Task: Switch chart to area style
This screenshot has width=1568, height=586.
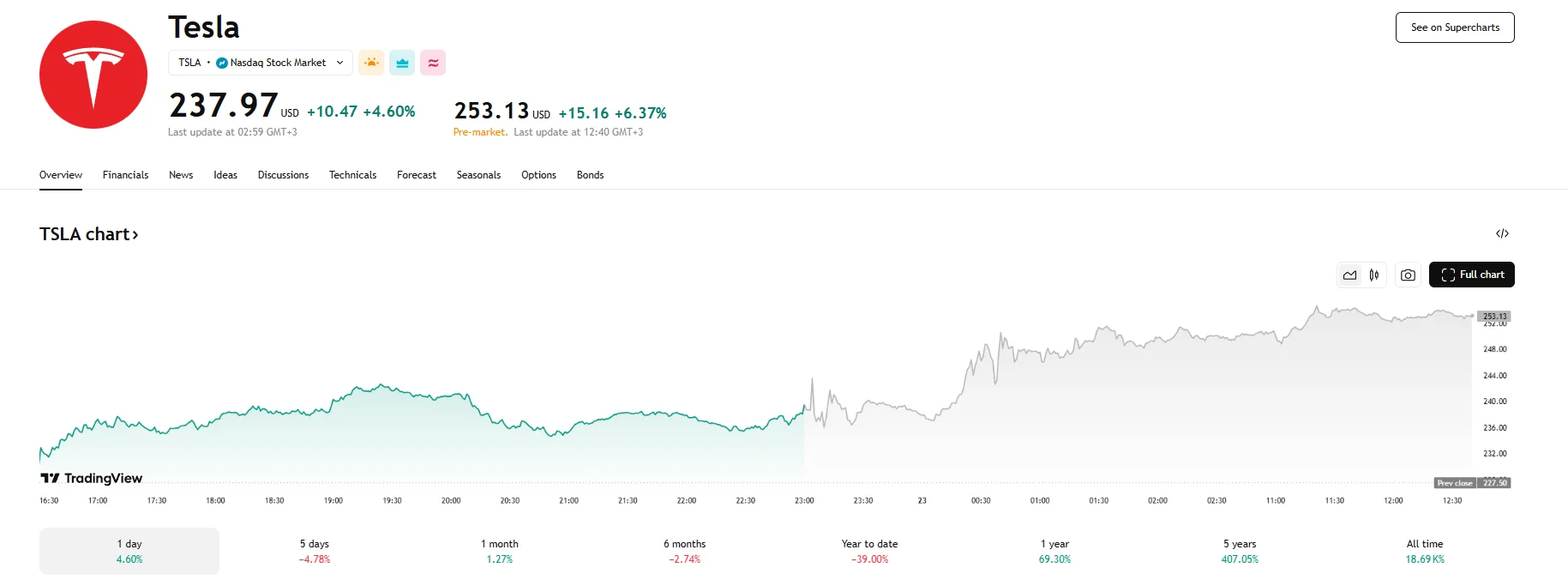Action: (x=1350, y=275)
